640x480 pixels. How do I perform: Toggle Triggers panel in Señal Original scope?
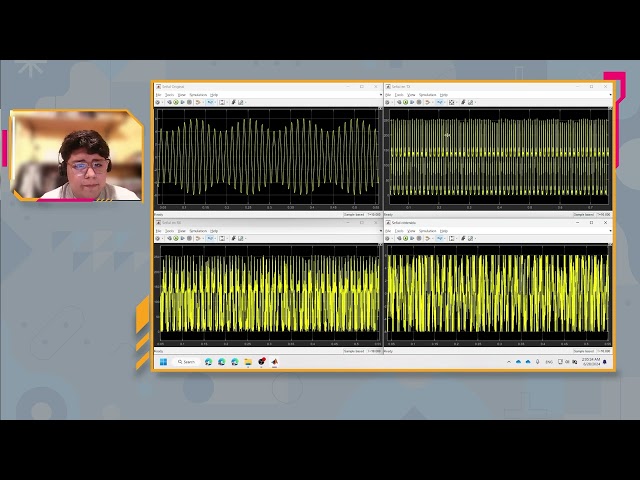pos(233,102)
